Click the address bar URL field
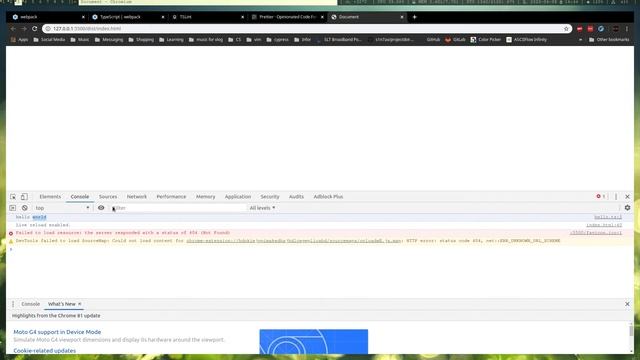Screen dimensions: 640x360 tap(306, 29)
